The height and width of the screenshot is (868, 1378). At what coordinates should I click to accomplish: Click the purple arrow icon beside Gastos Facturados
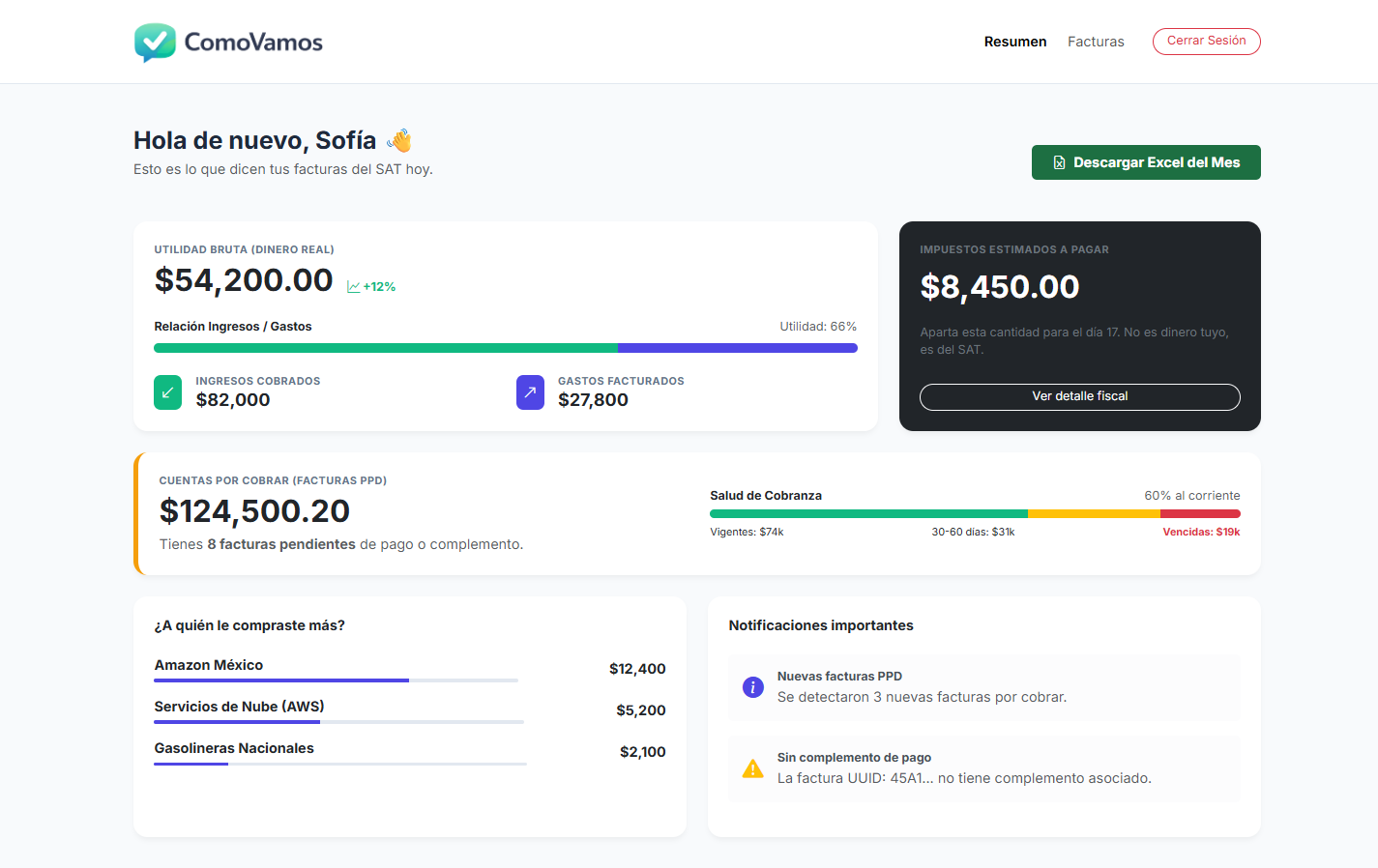[530, 392]
